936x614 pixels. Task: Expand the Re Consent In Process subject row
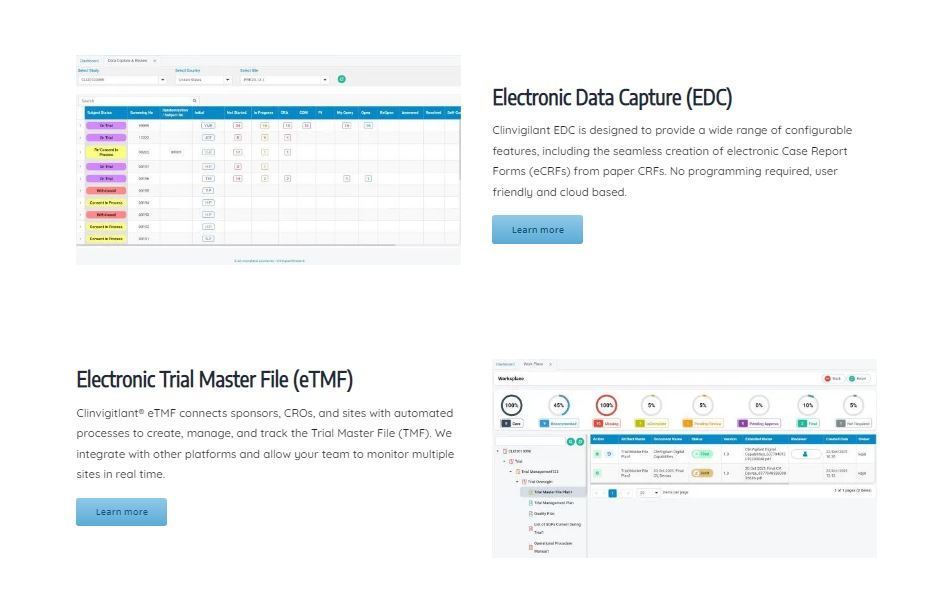click(81, 152)
